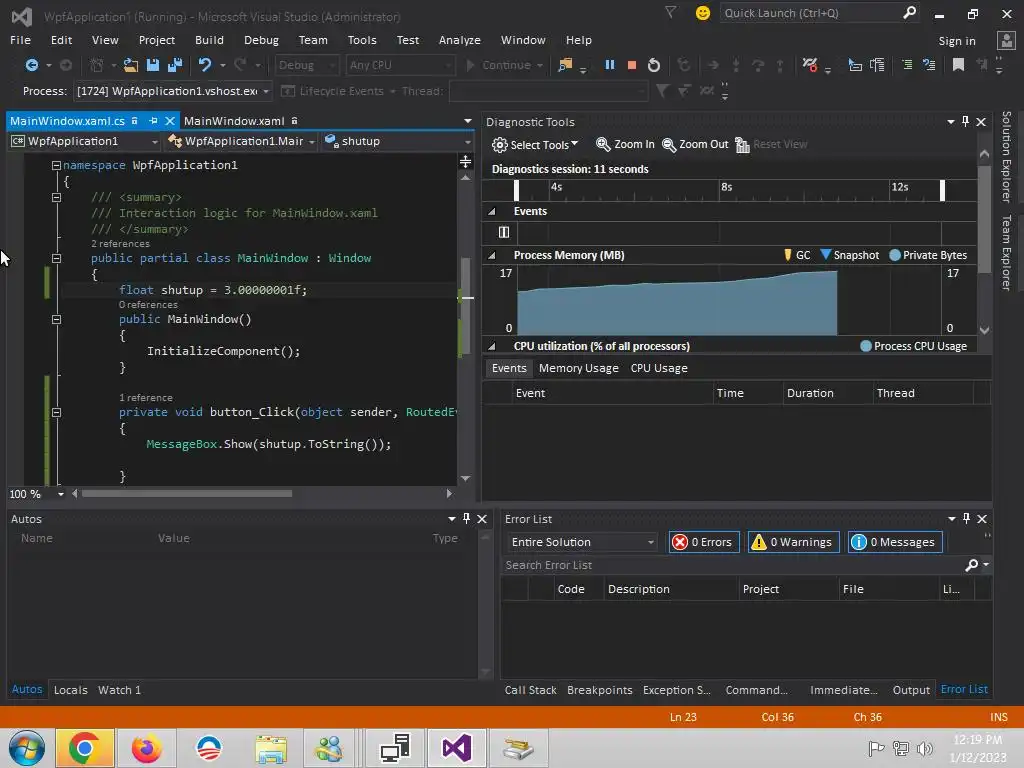Click the pause marker in Events track
1024x768 pixels.
[504, 232]
